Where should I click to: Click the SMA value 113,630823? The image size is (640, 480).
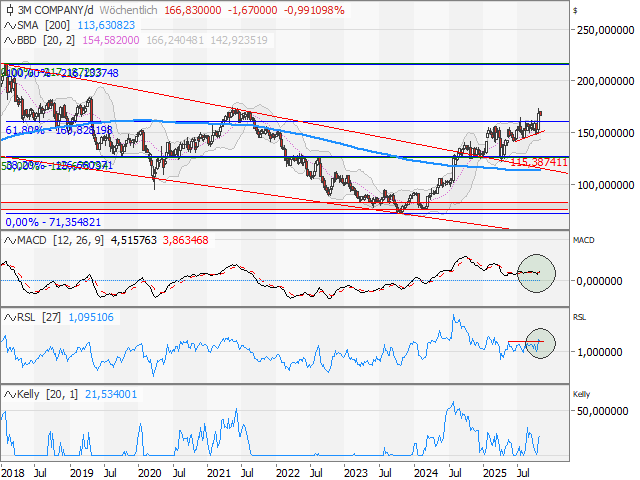pos(106,25)
